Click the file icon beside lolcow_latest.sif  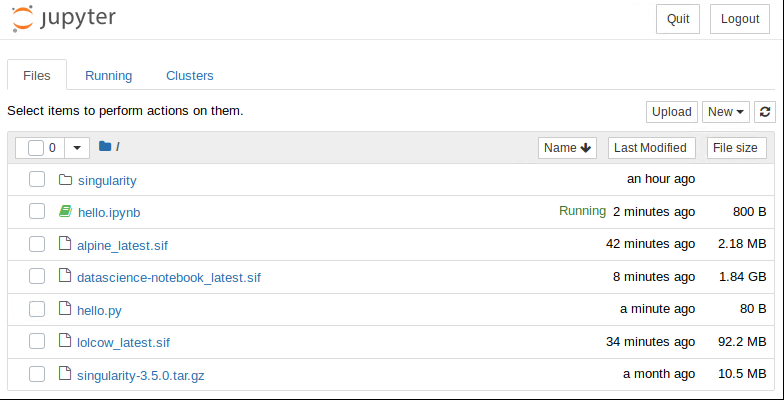65,341
